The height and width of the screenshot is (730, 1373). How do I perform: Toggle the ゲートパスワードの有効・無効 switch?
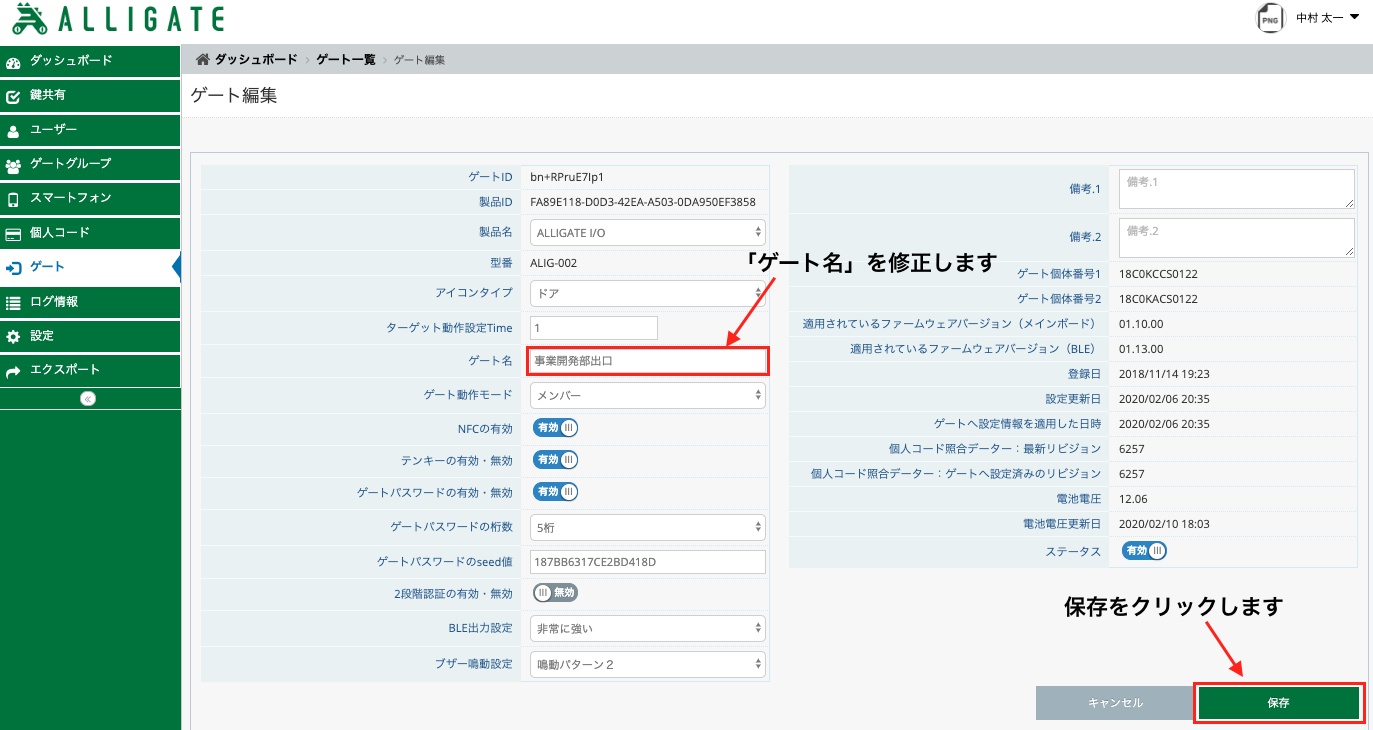pos(555,492)
